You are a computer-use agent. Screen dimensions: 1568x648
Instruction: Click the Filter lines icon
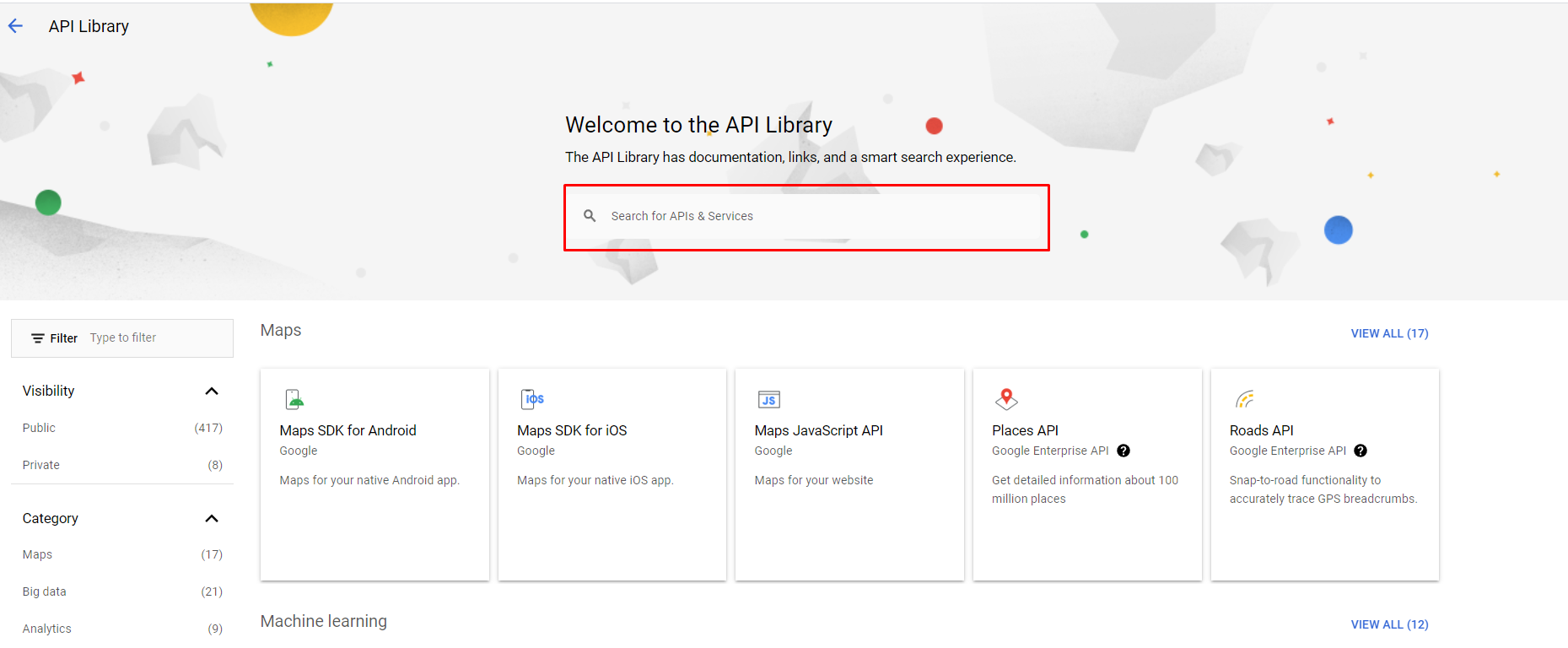click(37, 338)
